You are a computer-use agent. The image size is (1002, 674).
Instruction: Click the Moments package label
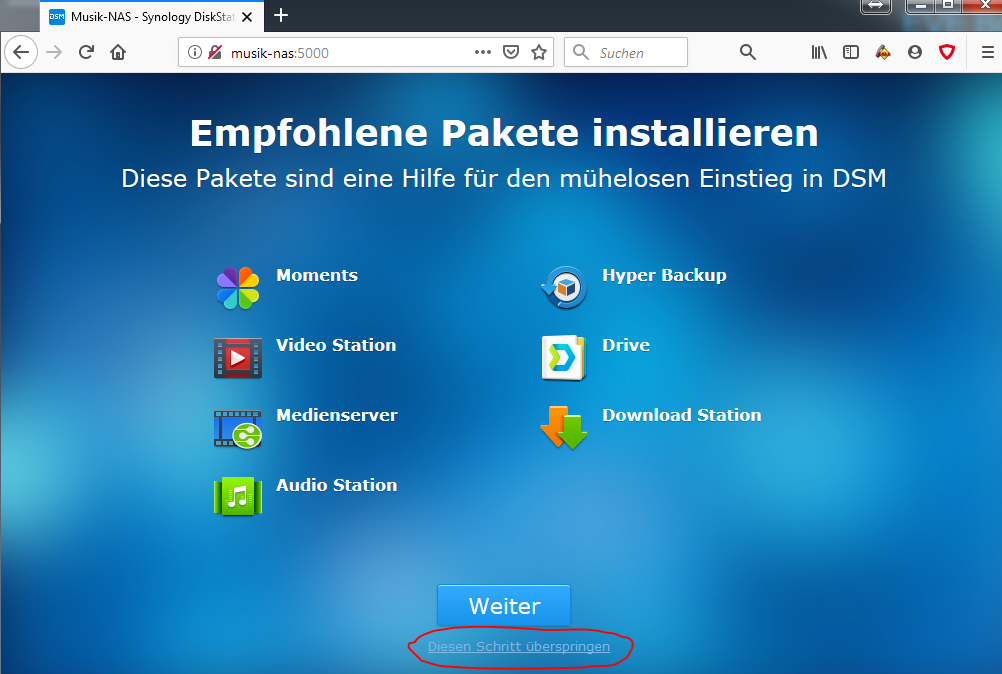(x=317, y=275)
